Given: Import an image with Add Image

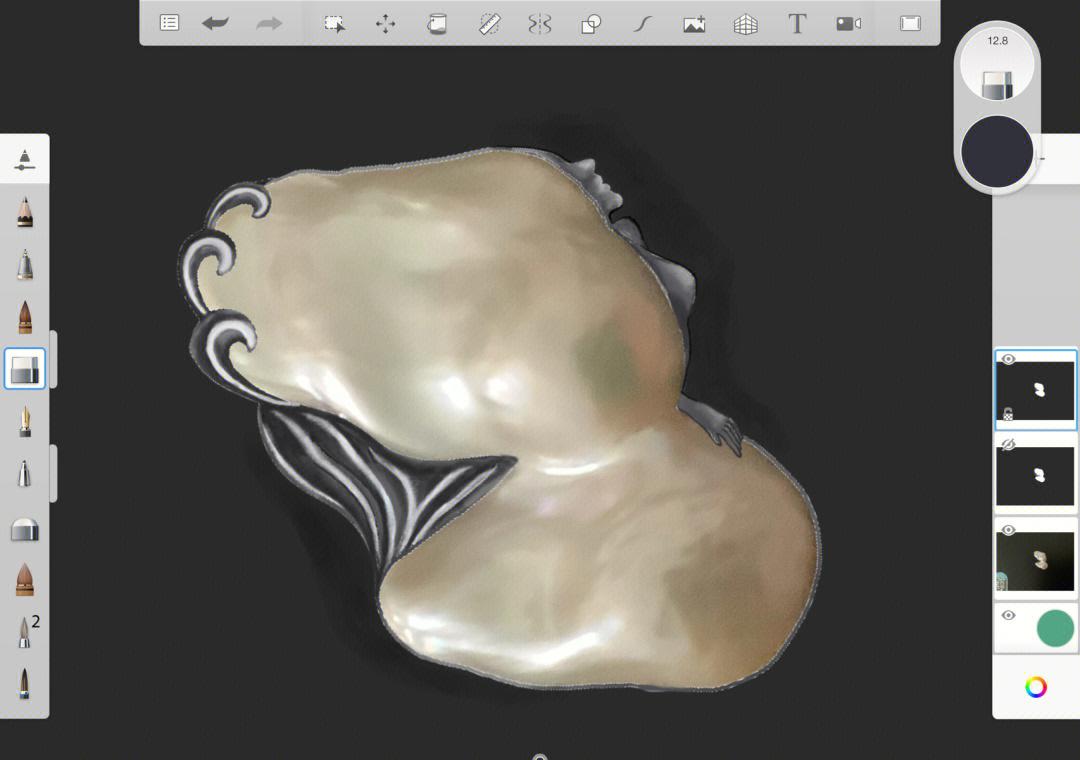Looking at the screenshot, I should [694, 24].
